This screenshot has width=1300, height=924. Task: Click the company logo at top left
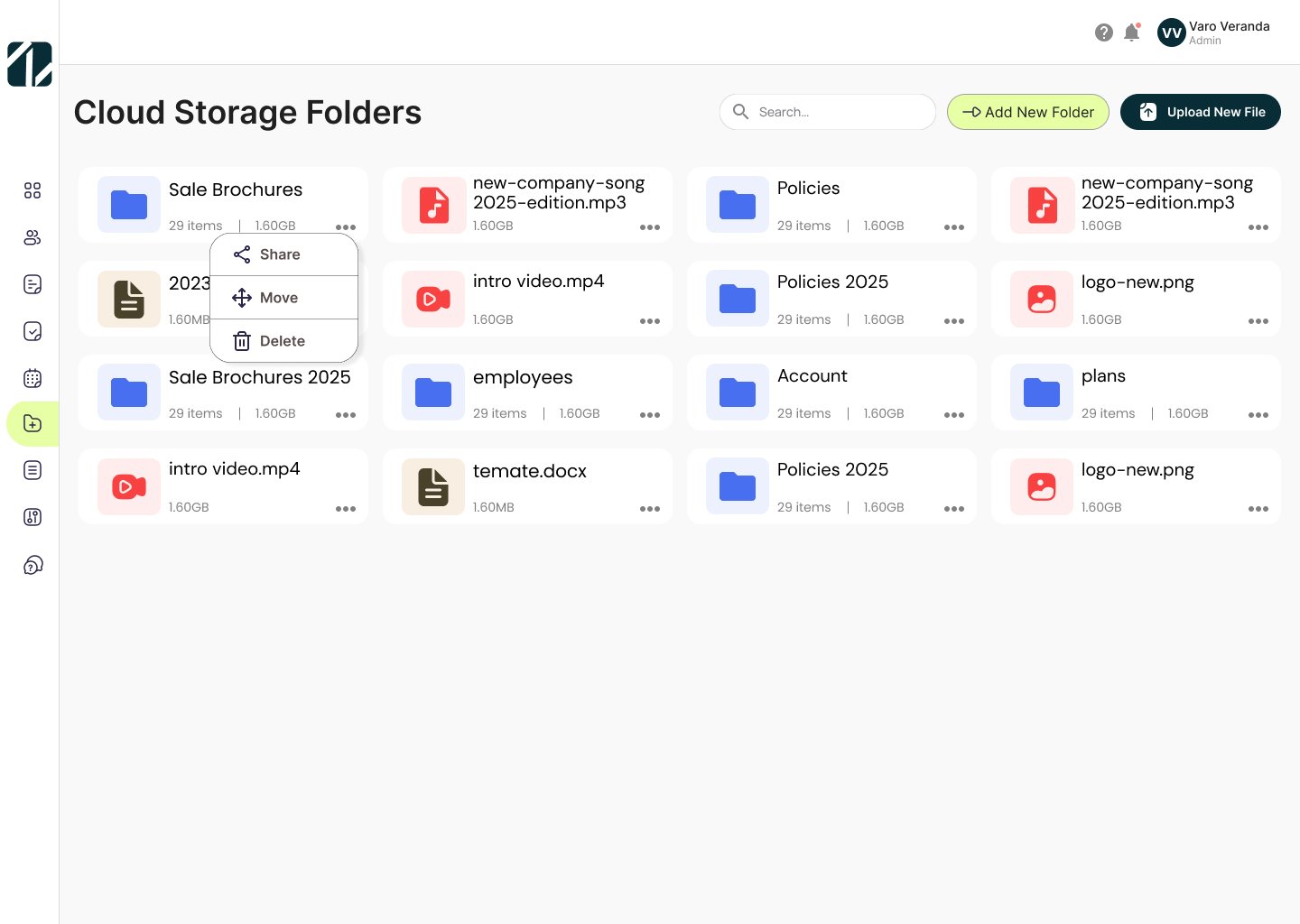tap(30, 64)
